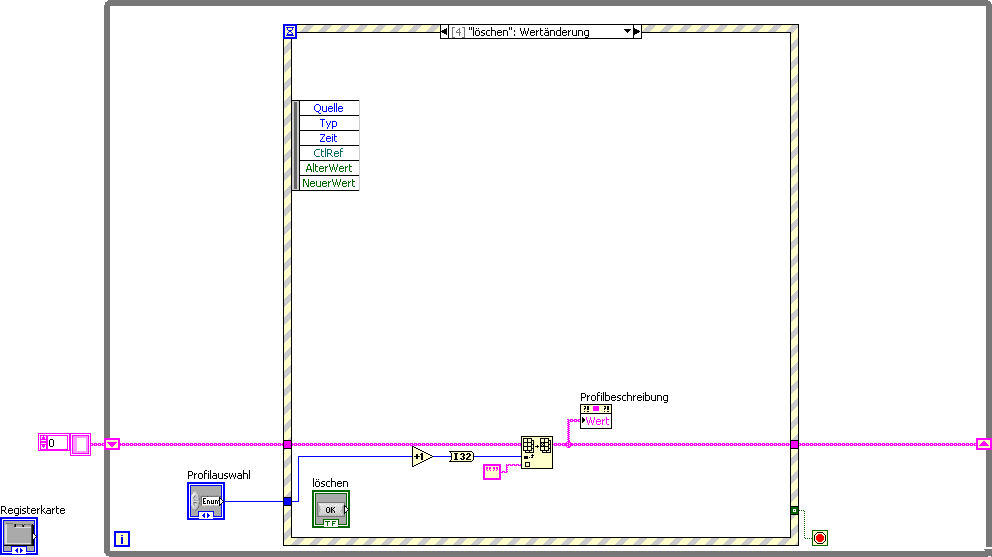
Task: Select the NeuerWert event data node
Action: point(328,183)
